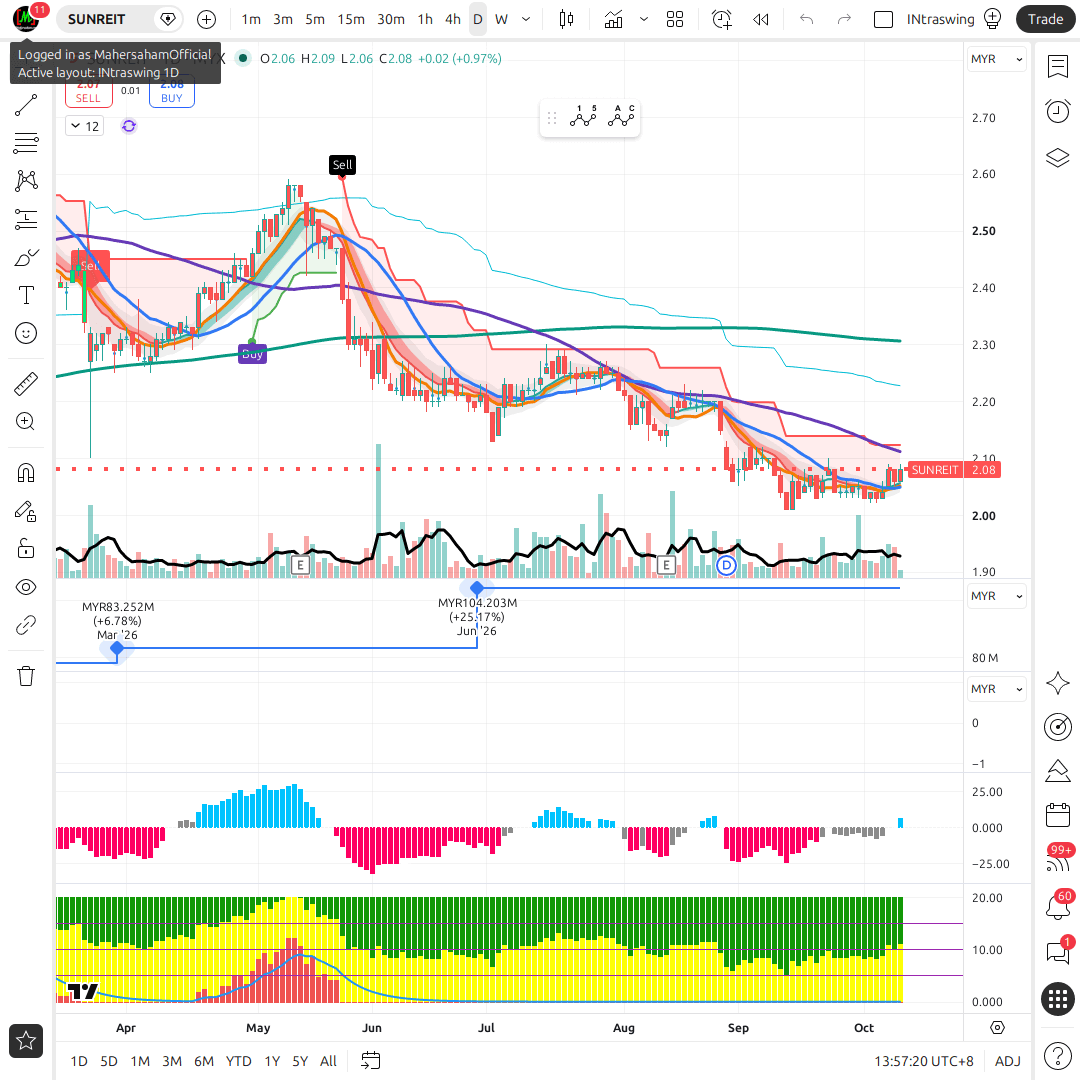
Task: Open the go to date calendar icon
Action: click(371, 1061)
